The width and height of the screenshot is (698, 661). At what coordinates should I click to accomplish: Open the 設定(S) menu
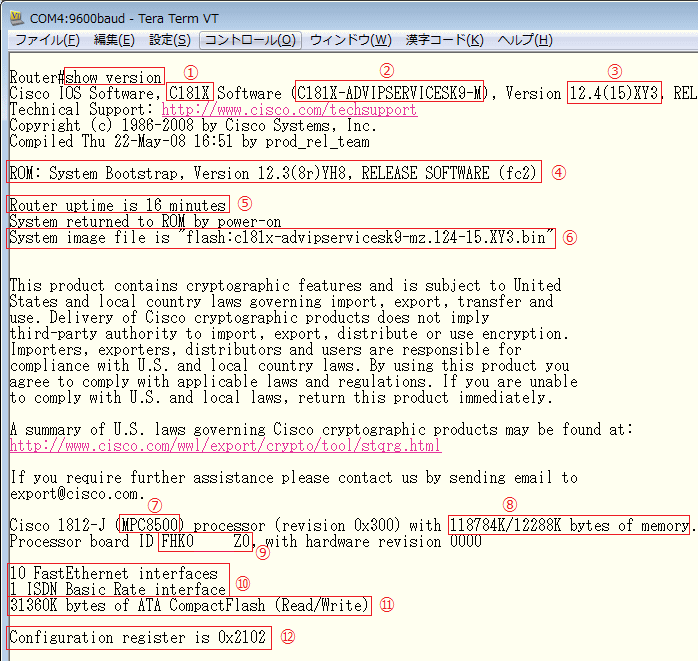point(170,40)
